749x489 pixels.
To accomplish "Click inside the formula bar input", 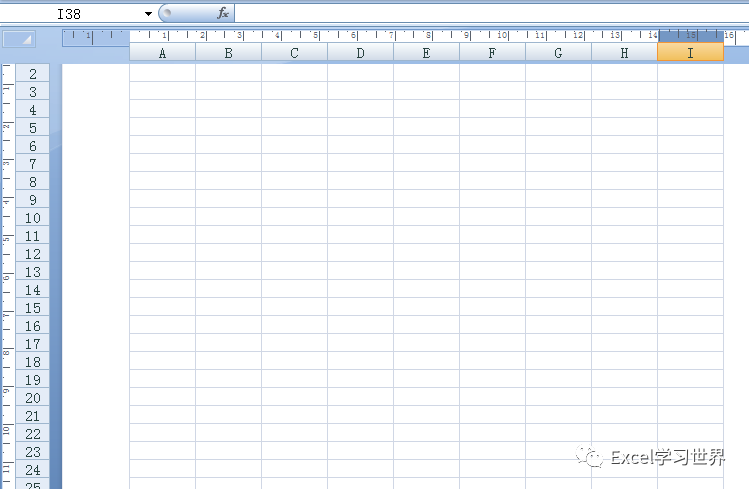I will point(480,14).
